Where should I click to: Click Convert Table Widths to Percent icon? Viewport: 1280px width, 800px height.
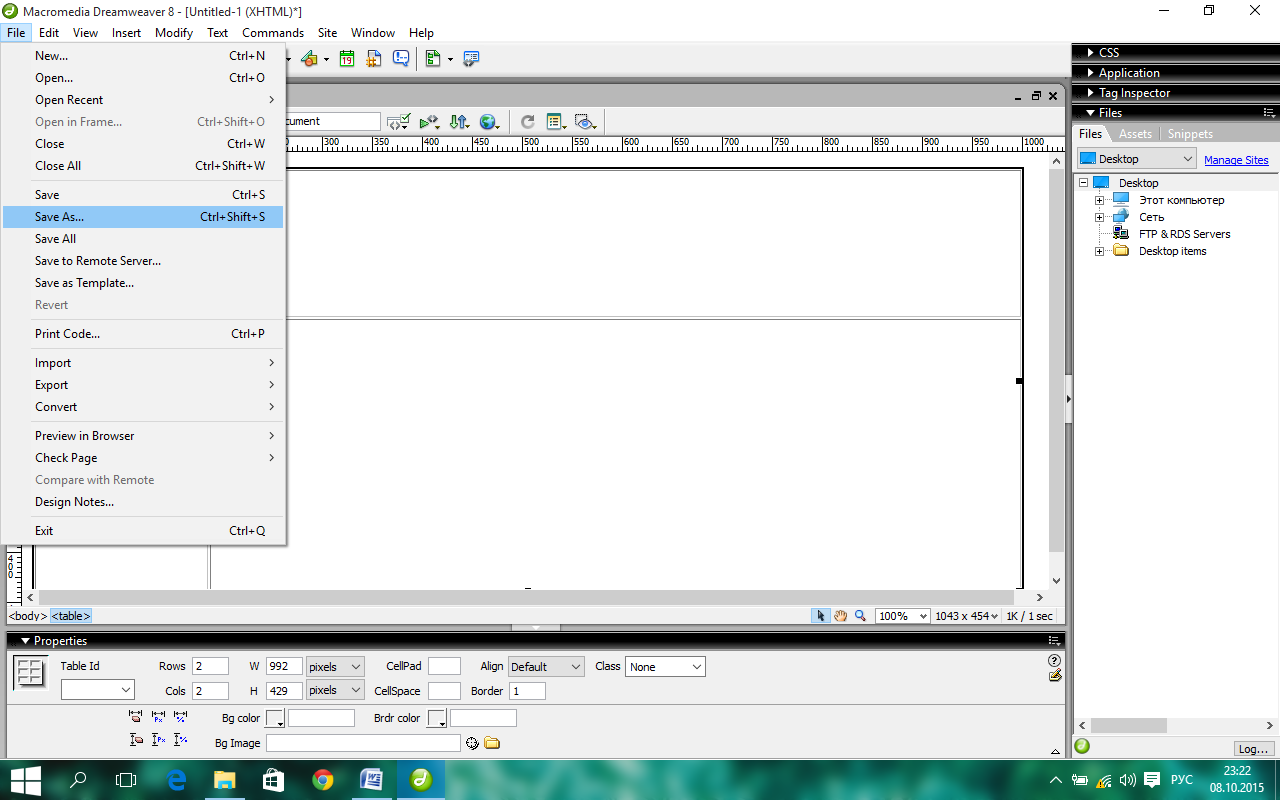coord(180,717)
